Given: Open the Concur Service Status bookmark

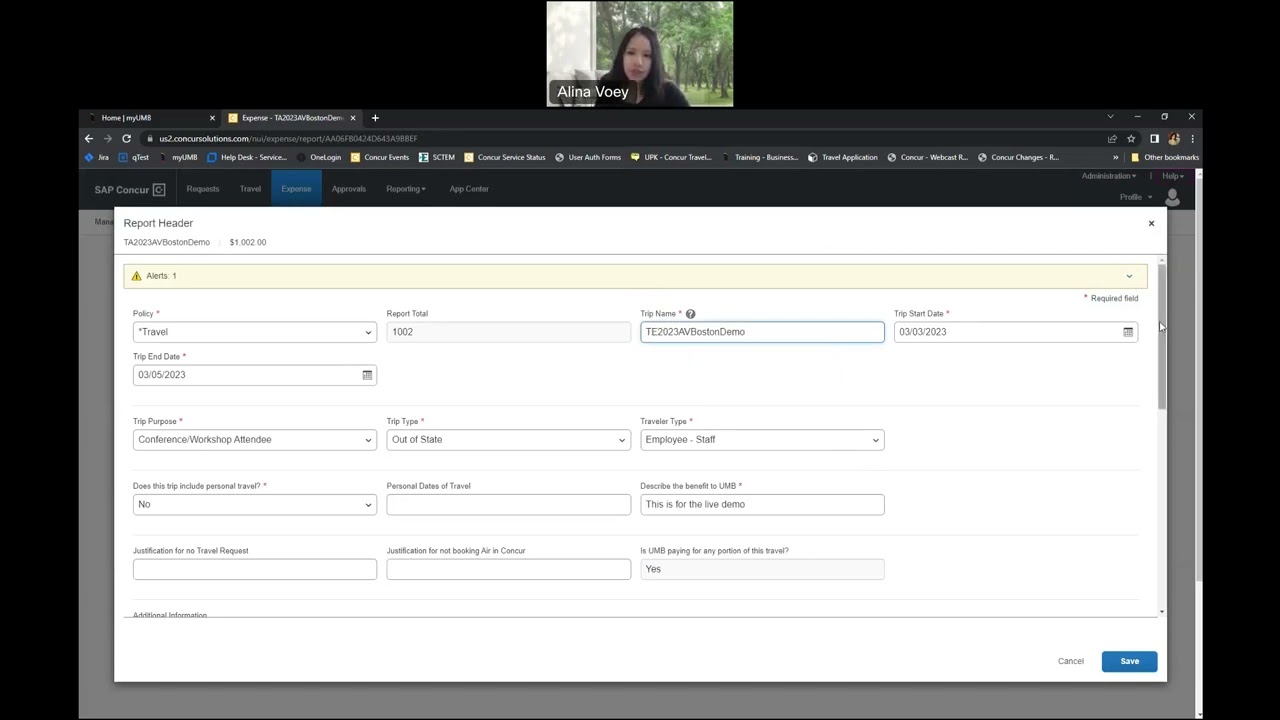Looking at the screenshot, I should (x=505, y=157).
